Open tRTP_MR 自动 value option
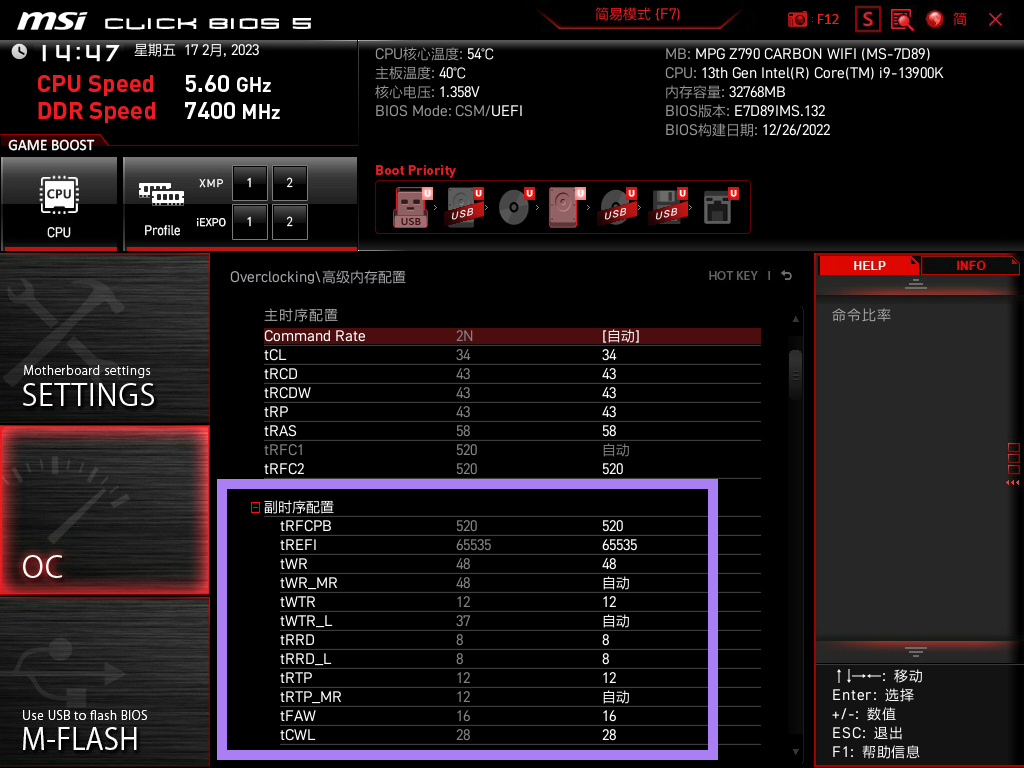 615,697
